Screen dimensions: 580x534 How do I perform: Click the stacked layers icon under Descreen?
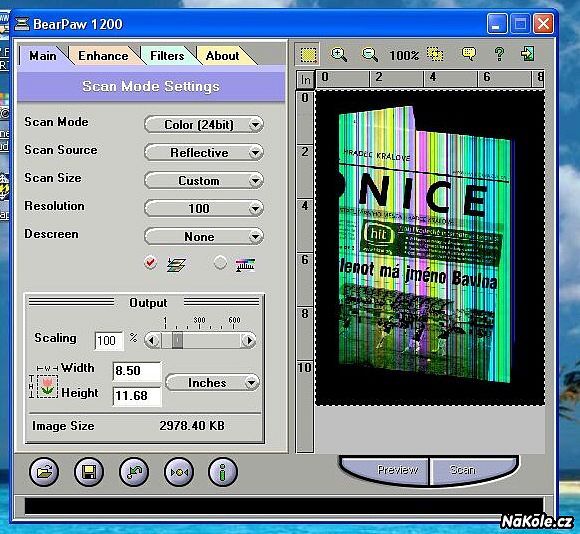pyautogui.click(x=176, y=264)
